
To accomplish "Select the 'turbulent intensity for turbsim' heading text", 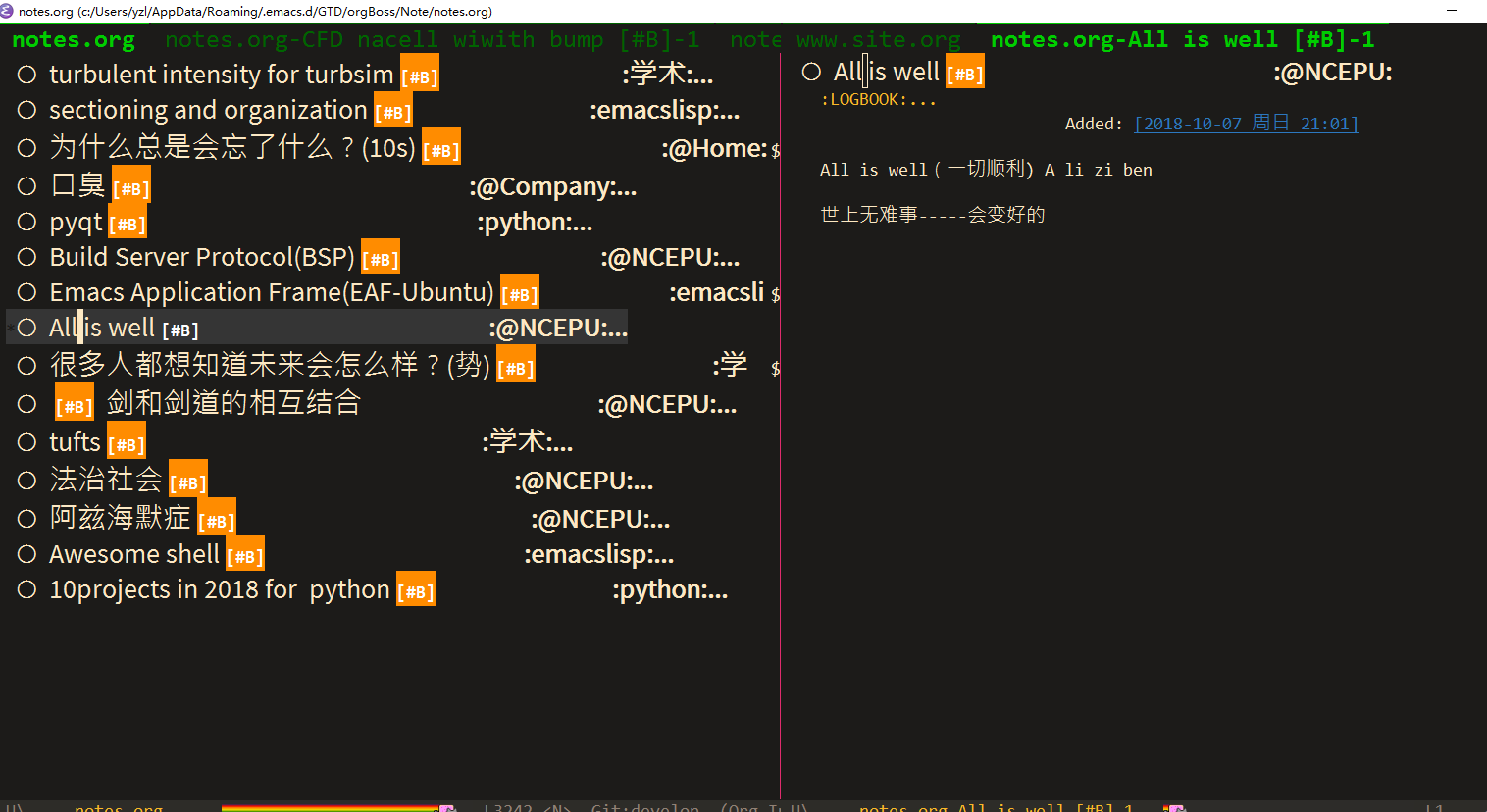I will click(222, 75).
